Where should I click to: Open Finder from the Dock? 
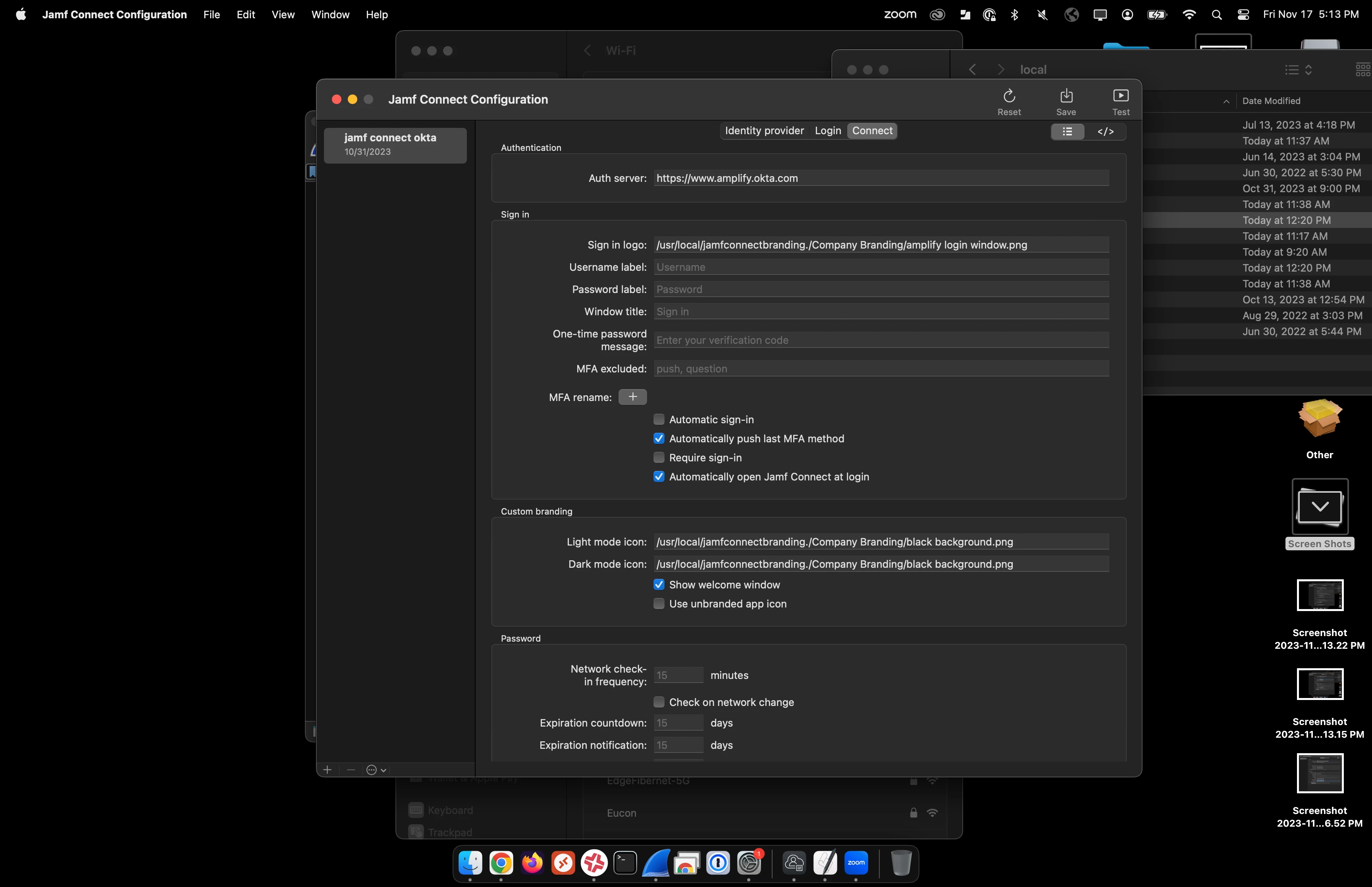[470, 863]
